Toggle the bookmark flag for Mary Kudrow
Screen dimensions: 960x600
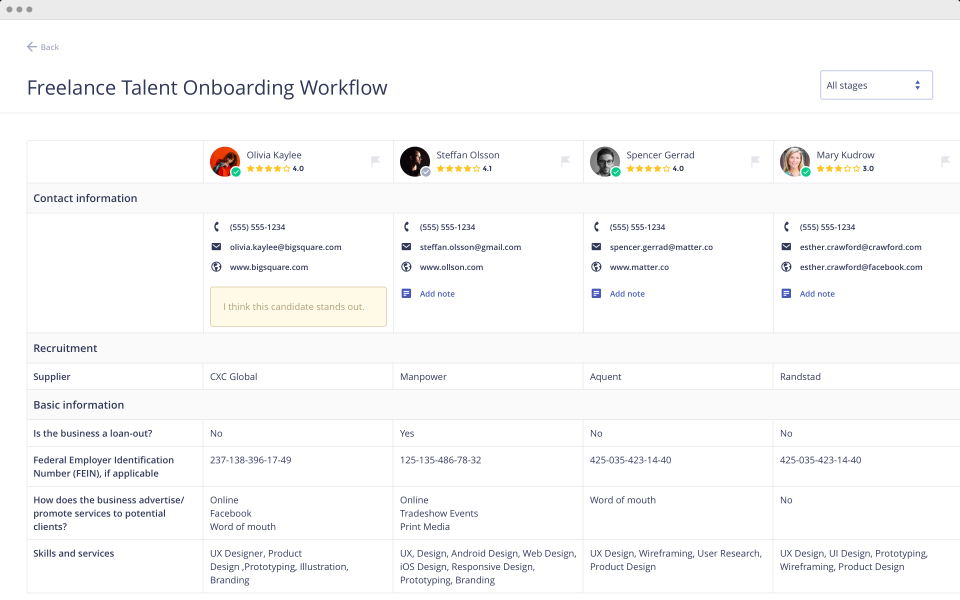[944, 161]
